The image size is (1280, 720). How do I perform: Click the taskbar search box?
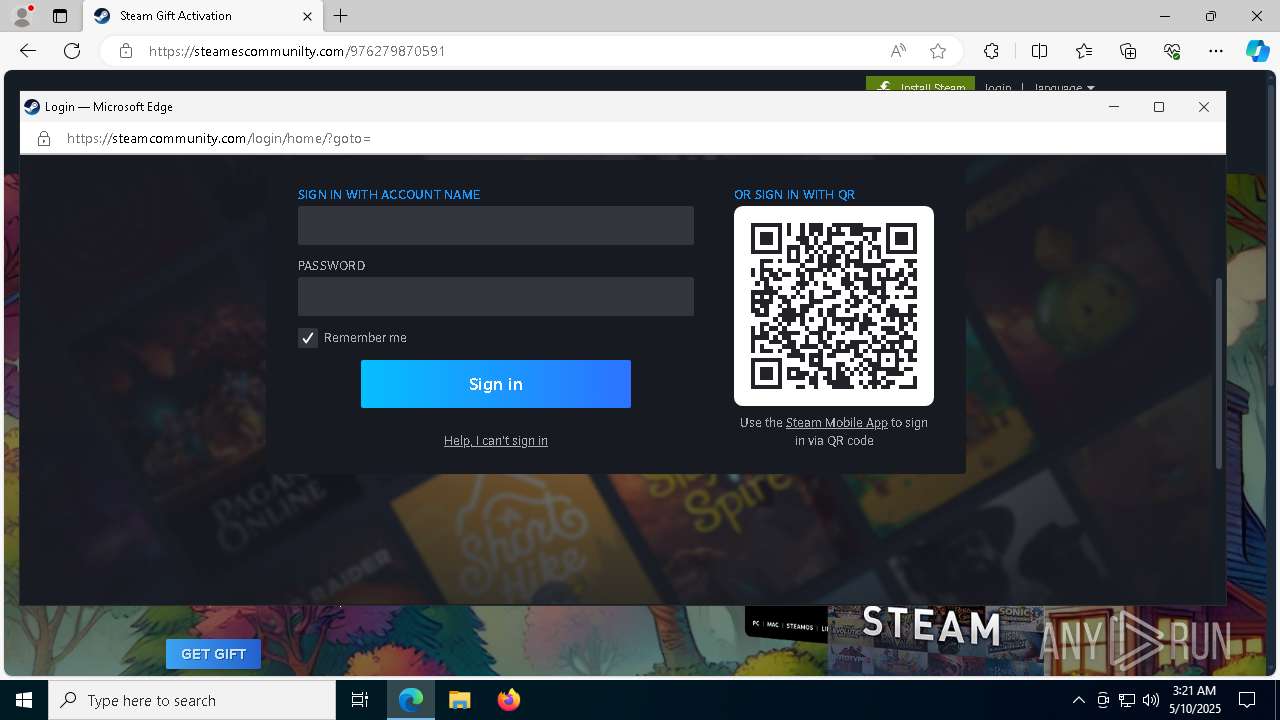[x=192, y=700]
